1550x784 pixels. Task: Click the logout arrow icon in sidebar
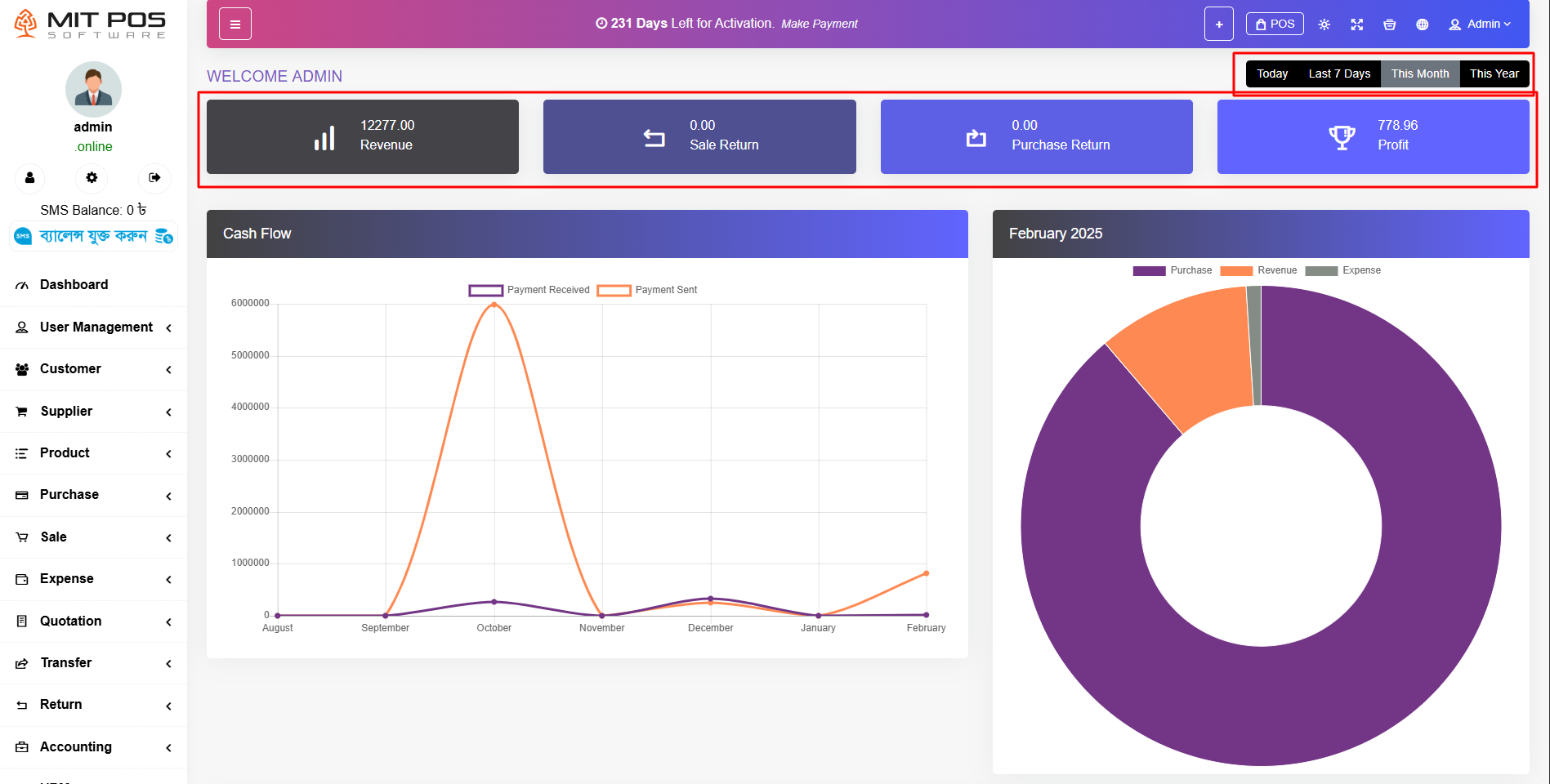(x=154, y=178)
